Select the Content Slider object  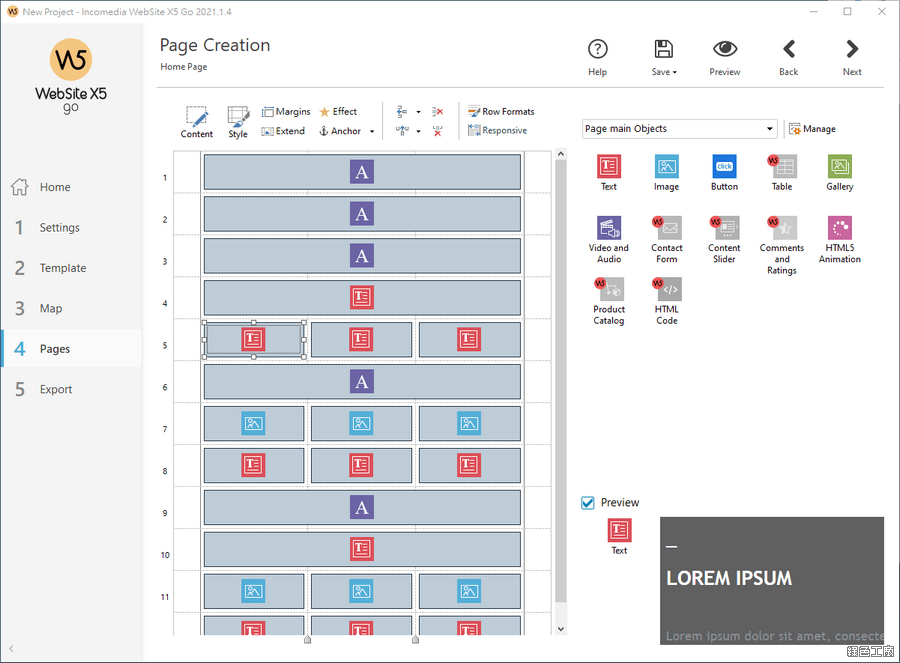(724, 239)
